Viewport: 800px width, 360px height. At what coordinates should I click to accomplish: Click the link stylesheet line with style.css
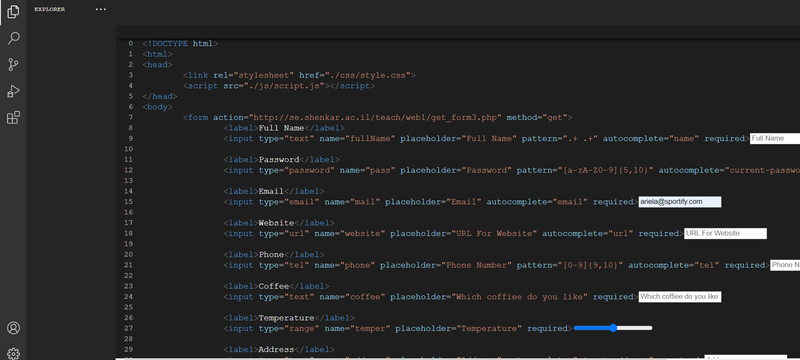[x=299, y=75]
